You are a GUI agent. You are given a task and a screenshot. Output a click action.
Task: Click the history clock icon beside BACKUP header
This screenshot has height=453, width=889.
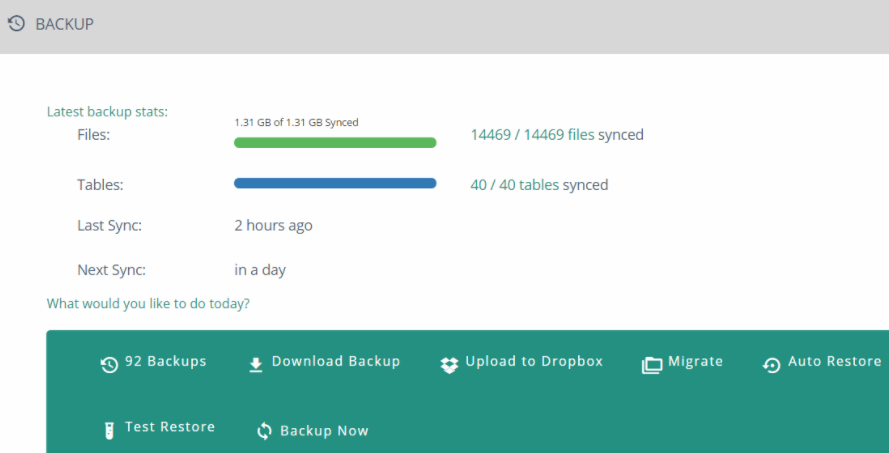[16, 24]
